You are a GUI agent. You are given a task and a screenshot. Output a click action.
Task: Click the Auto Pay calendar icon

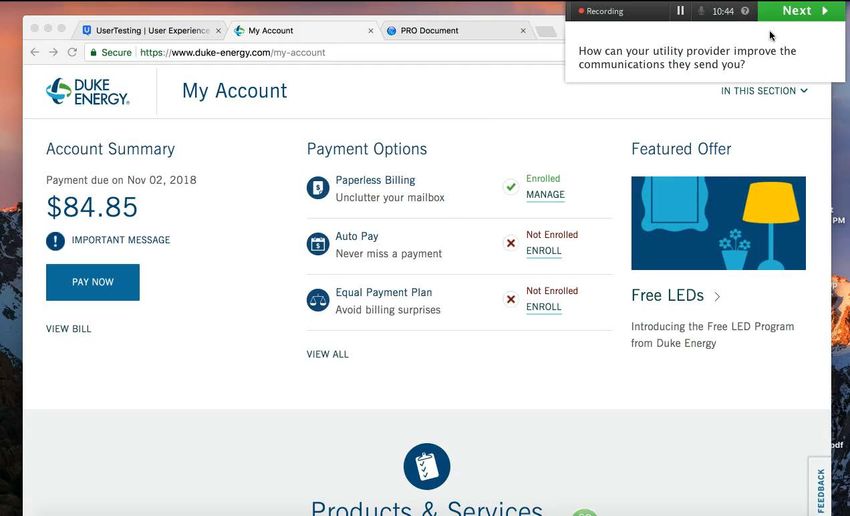[318, 244]
